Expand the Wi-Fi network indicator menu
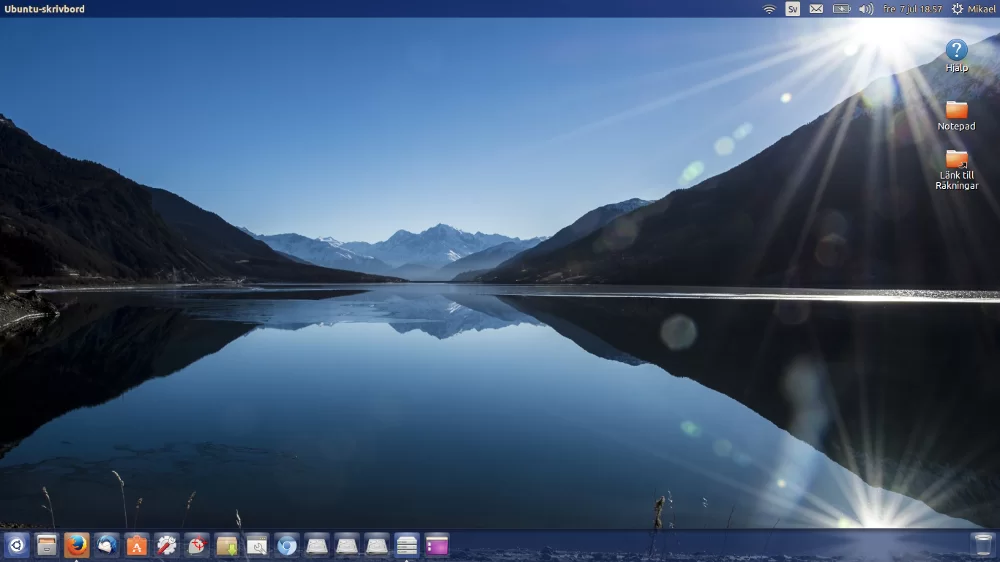Screen dimensions: 1000x562 click(769, 9)
